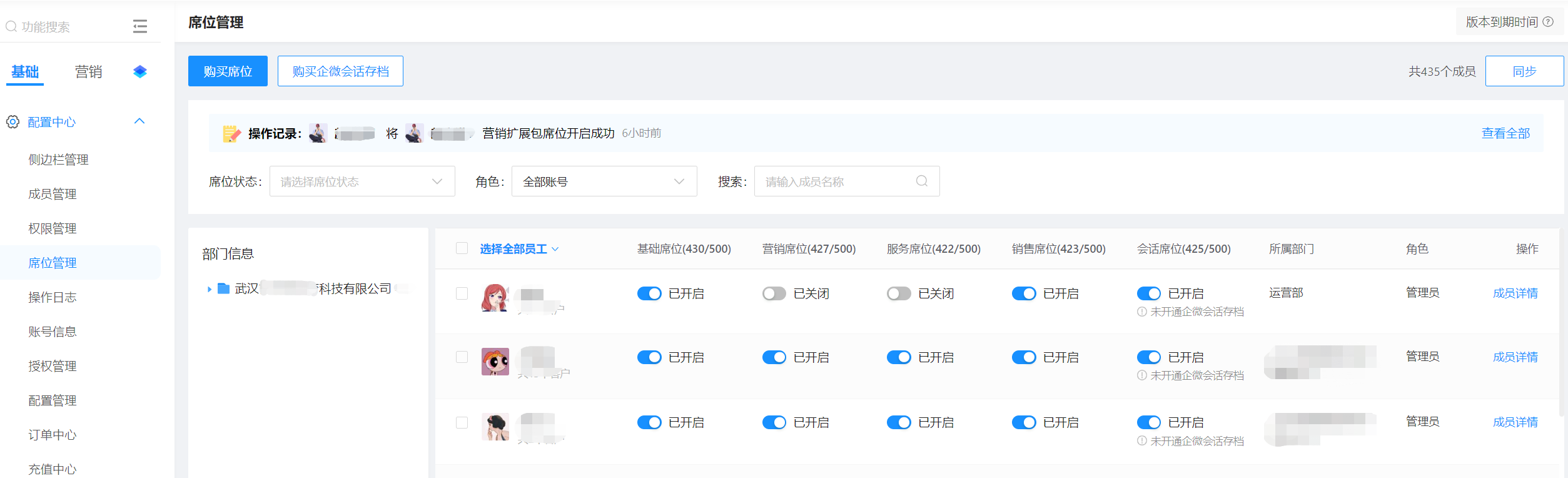Check the third member row checkbox
Viewport: 1568px width, 478px height.
coord(462,422)
